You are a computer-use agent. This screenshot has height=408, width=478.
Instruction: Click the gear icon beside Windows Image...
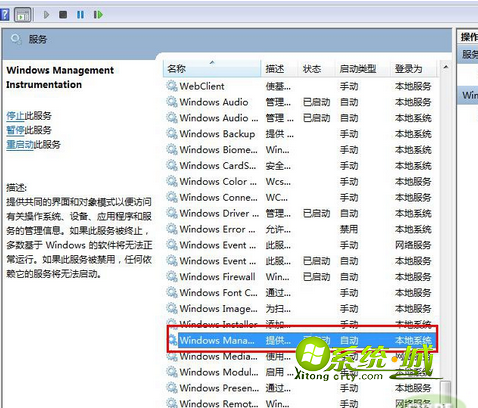[172, 309]
